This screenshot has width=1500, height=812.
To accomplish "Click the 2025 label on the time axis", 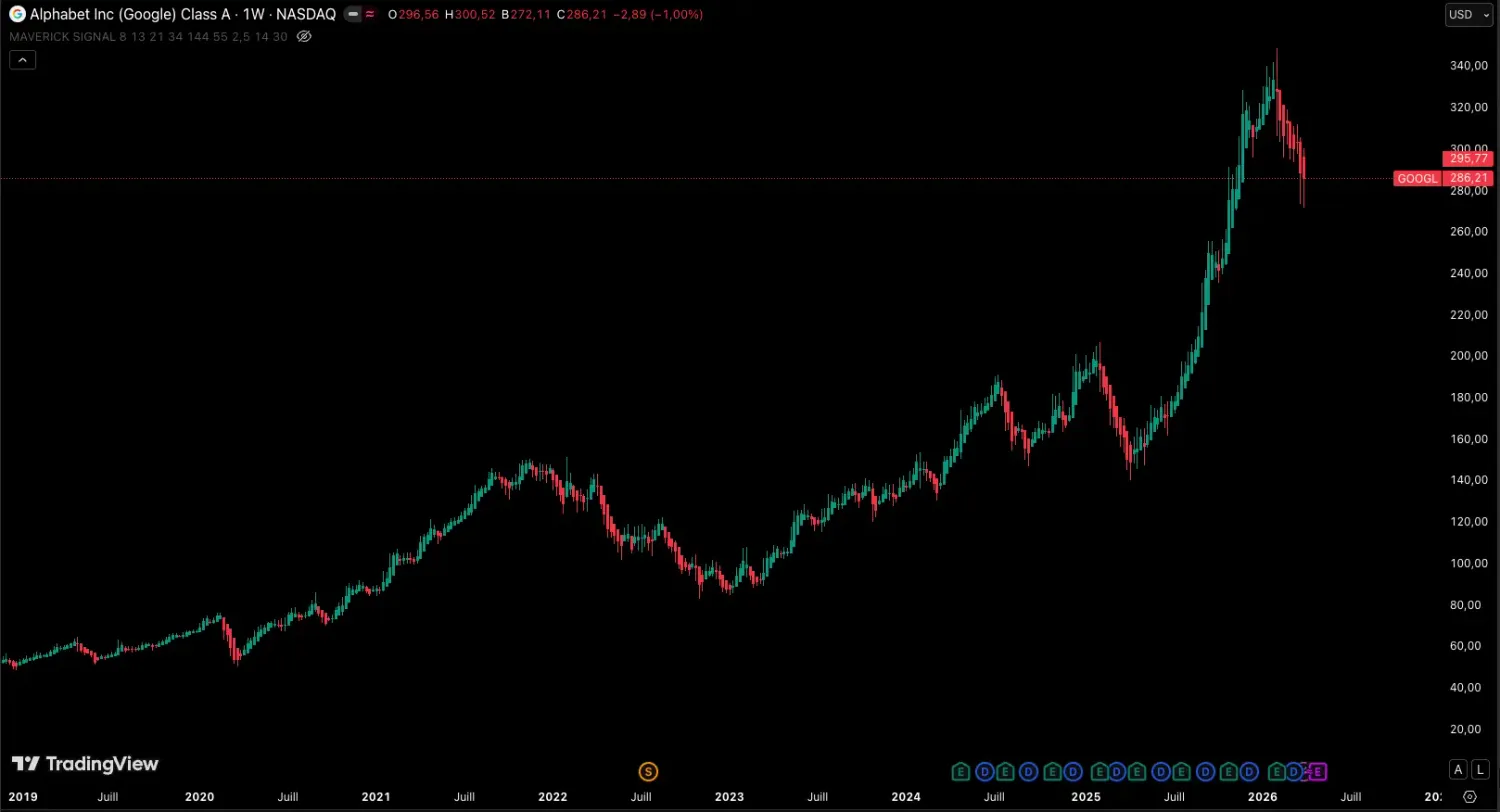I will click(1086, 797).
